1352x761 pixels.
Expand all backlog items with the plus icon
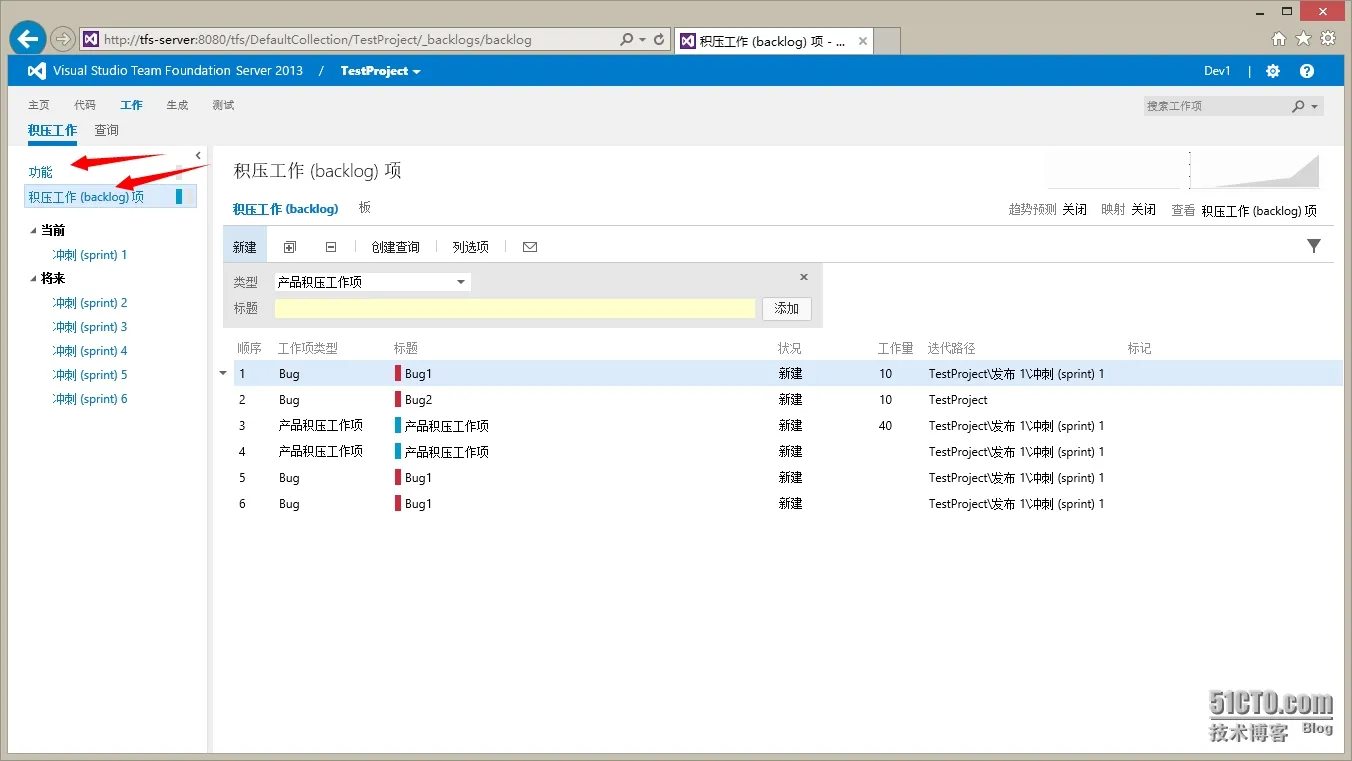tap(290, 247)
